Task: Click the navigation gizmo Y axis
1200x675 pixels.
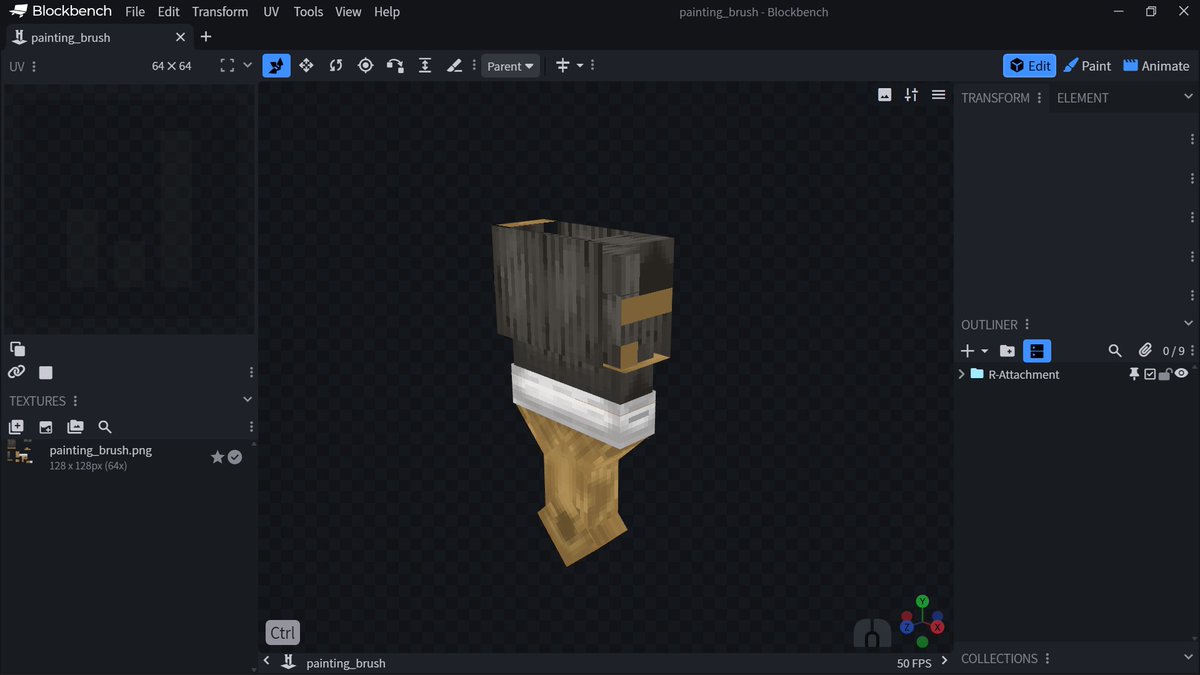Action: pyautogui.click(x=923, y=601)
